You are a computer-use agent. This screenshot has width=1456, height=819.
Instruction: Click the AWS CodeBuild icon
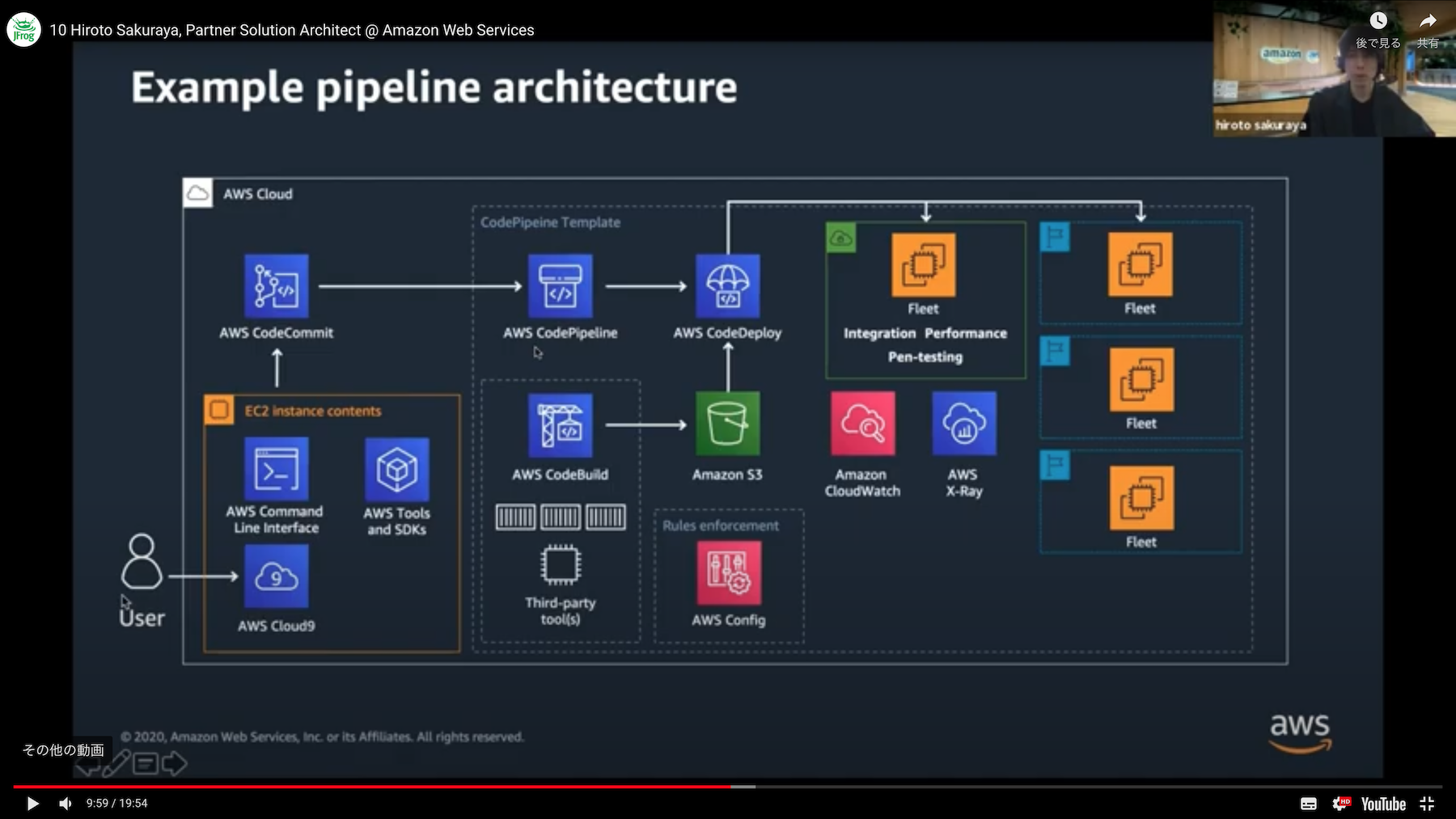(560, 425)
